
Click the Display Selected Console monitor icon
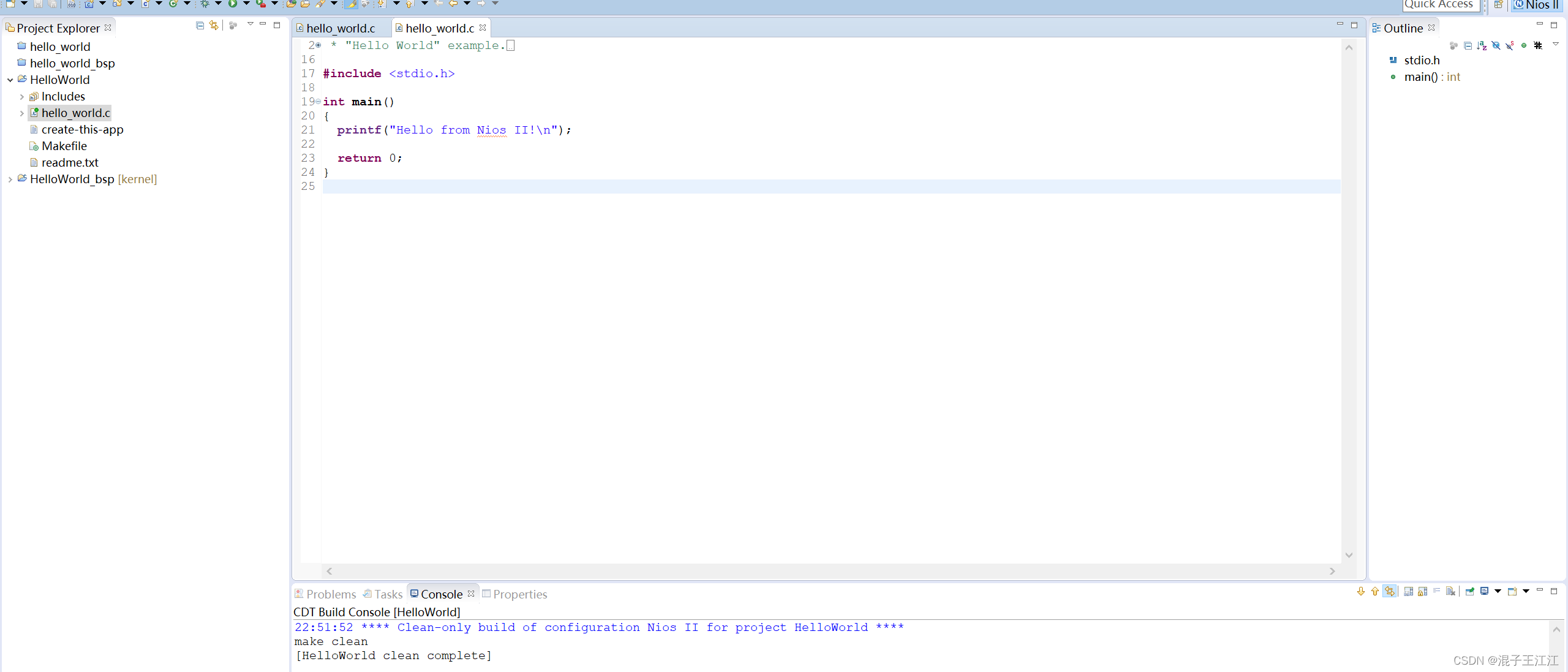1484,591
